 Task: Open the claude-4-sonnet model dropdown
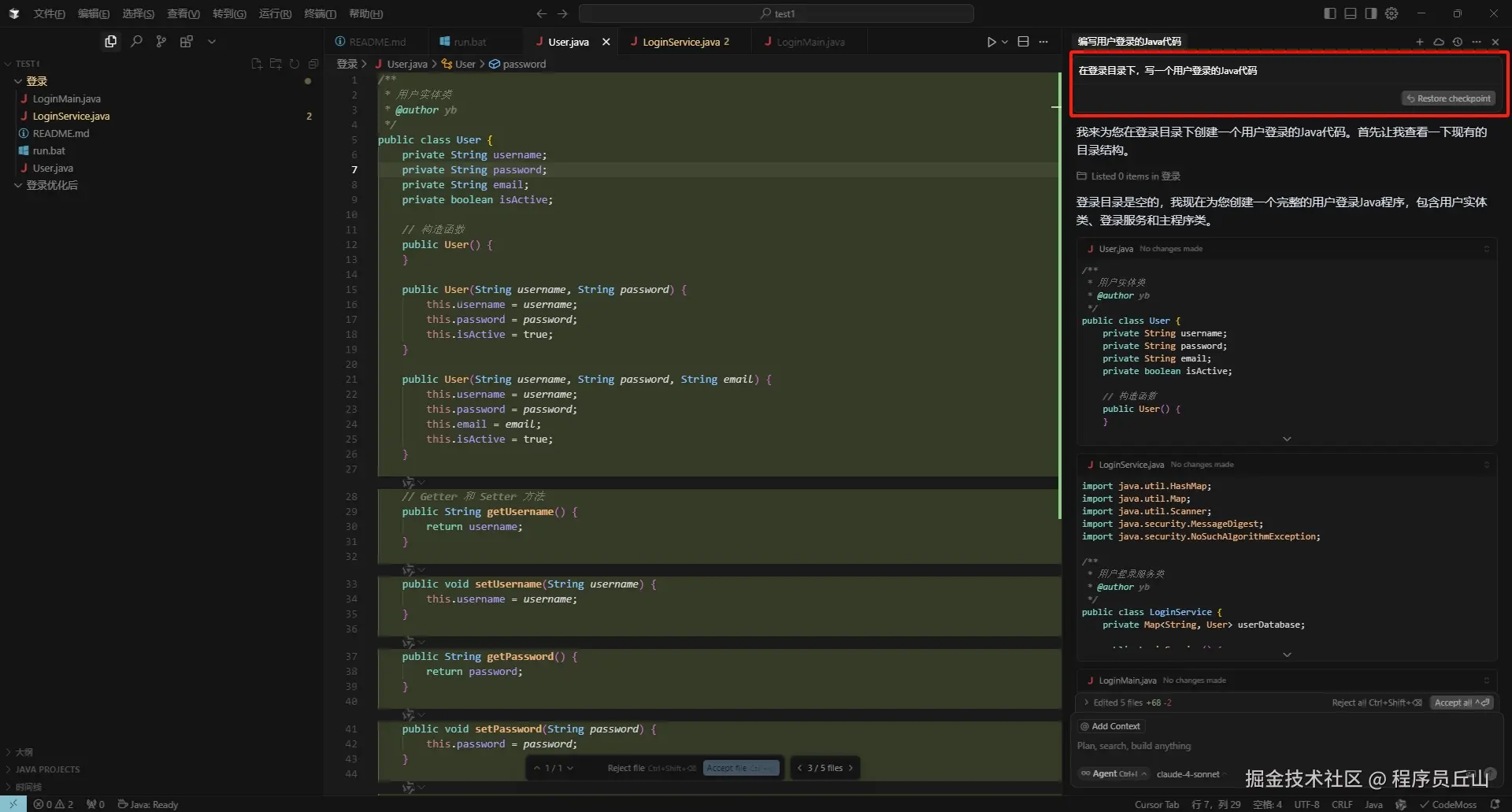(x=1188, y=774)
